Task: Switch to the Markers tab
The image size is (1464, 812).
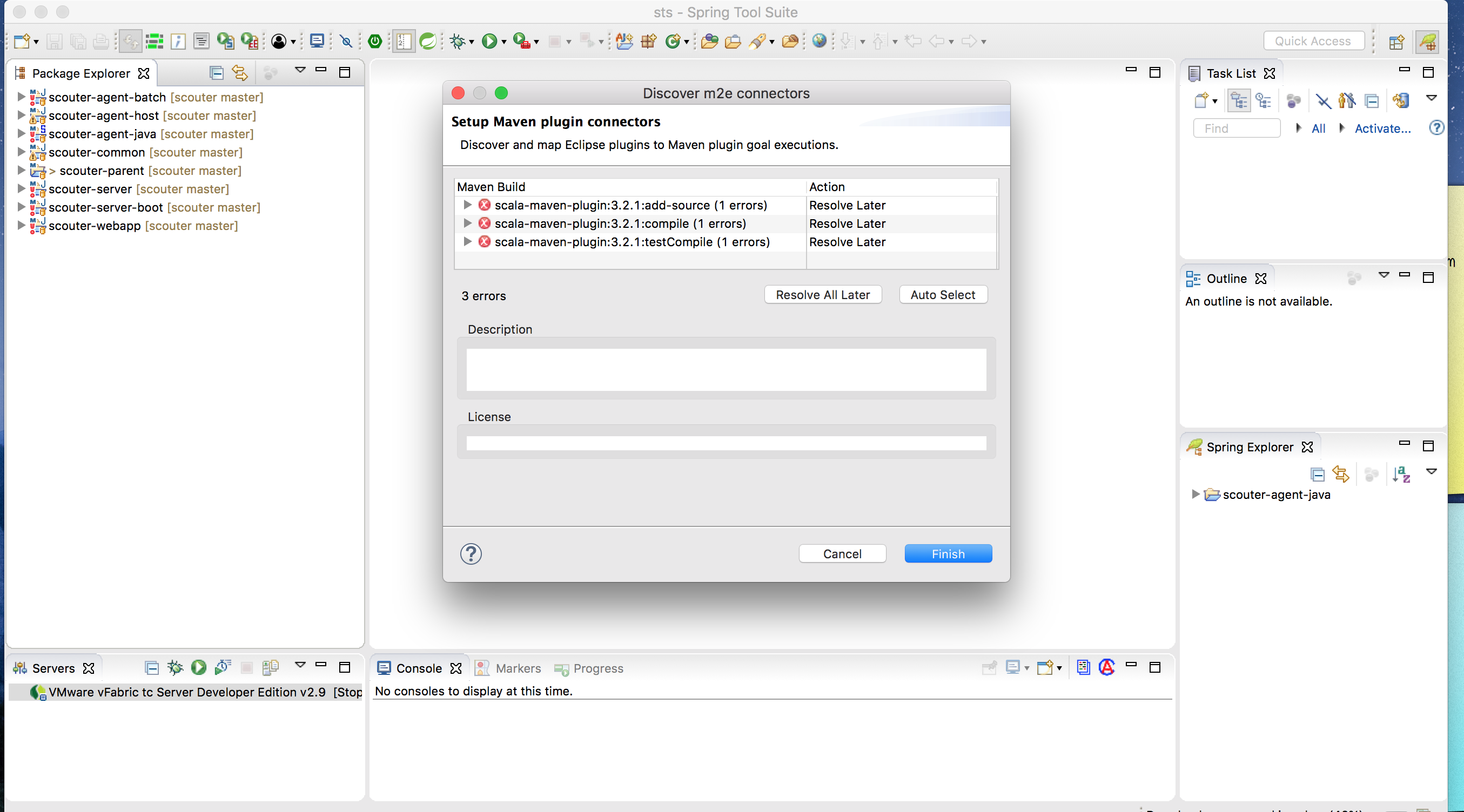Action: [x=518, y=668]
